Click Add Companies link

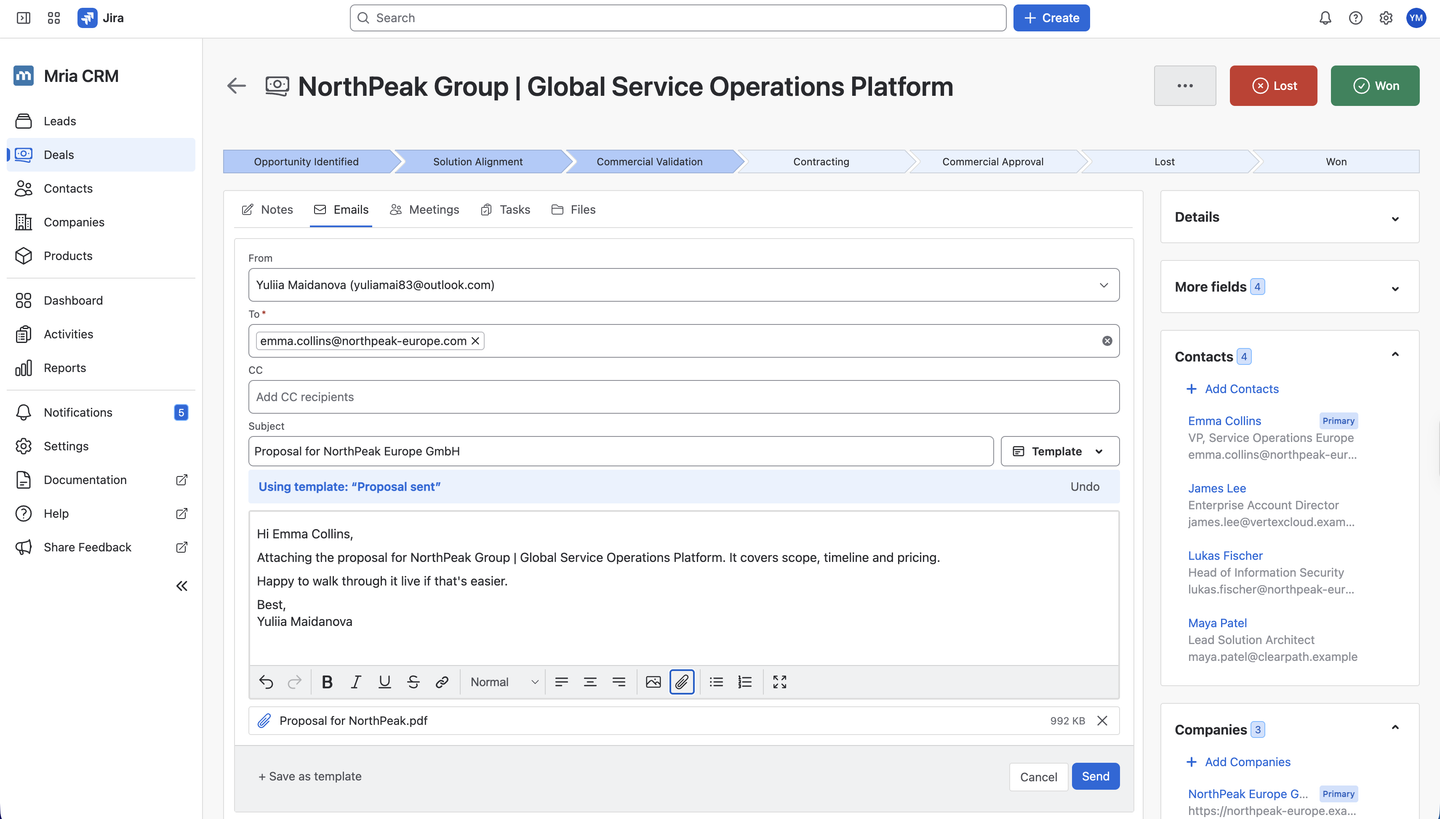pos(1238,762)
